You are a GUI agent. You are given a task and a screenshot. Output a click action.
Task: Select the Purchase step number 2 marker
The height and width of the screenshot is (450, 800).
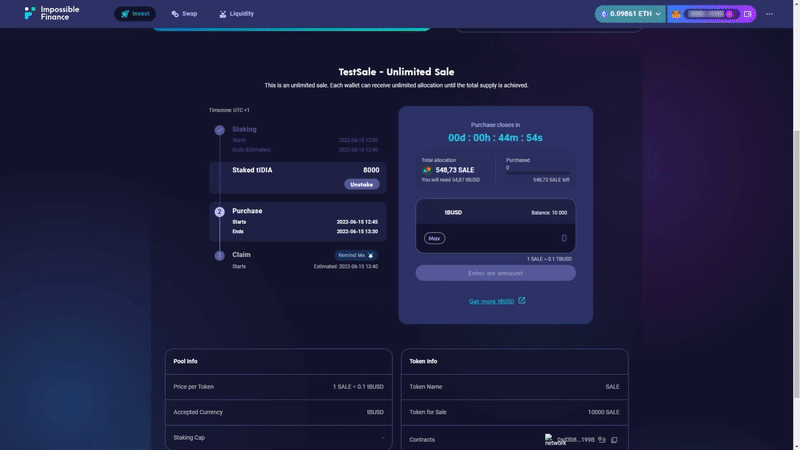pyautogui.click(x=219, y=211)
